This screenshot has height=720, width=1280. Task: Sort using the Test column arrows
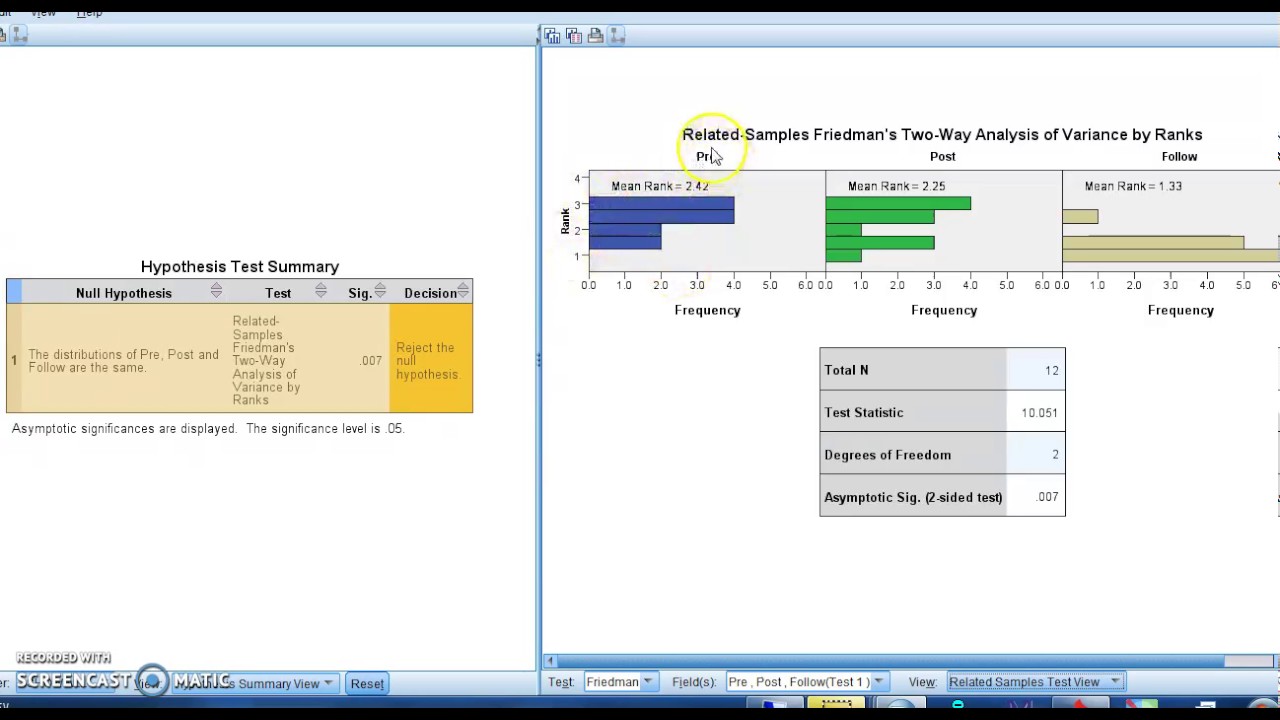pos(320,291)
